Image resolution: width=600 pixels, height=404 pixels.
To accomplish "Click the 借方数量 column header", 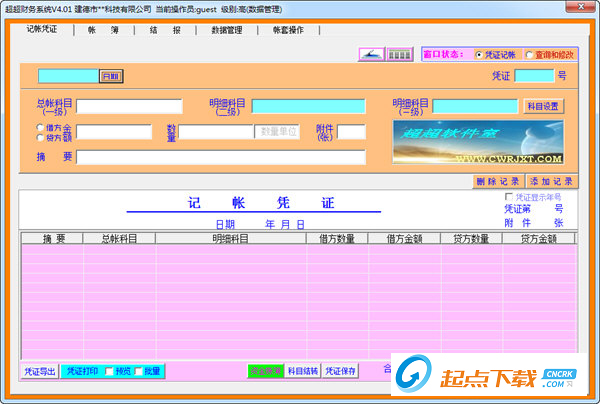I will click(338, 238).
